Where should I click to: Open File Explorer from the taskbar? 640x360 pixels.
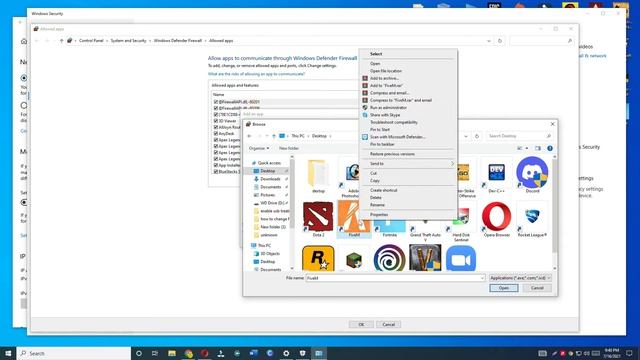coord(172,353)
